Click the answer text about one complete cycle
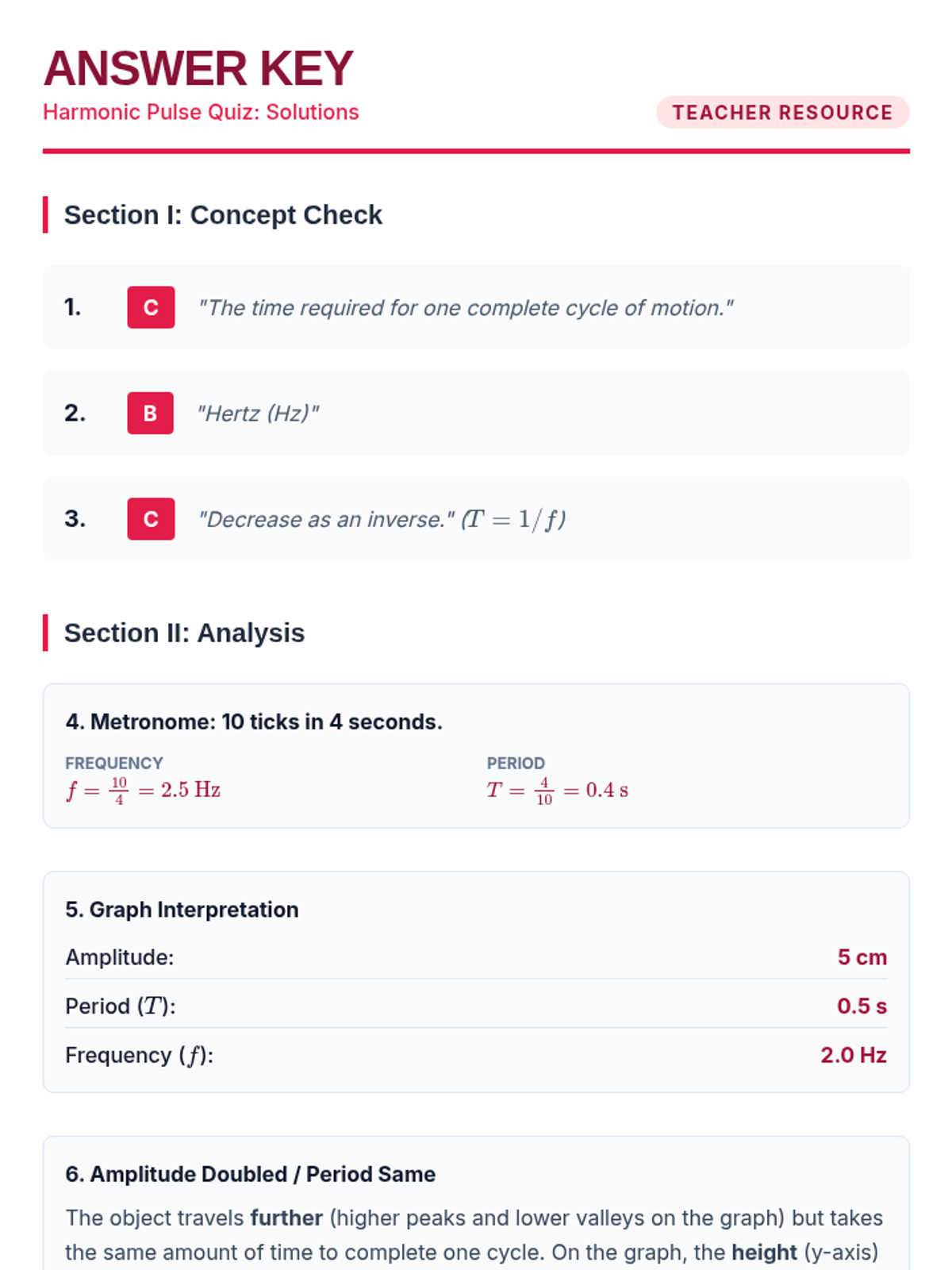The image size is (952, 1270). point(465,308)
